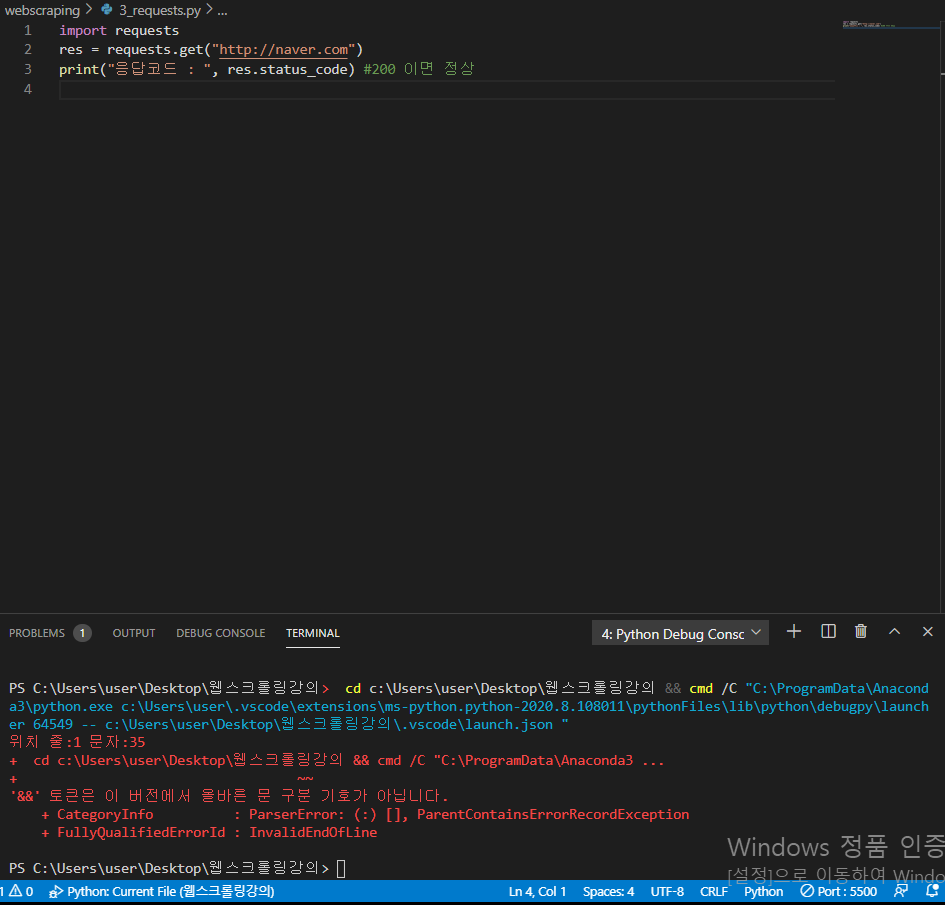This screenshot has height=905, width=945.
Task: Open the PROBLEMS panel tab
Action: pyautogui.click(x=37, y=633)
